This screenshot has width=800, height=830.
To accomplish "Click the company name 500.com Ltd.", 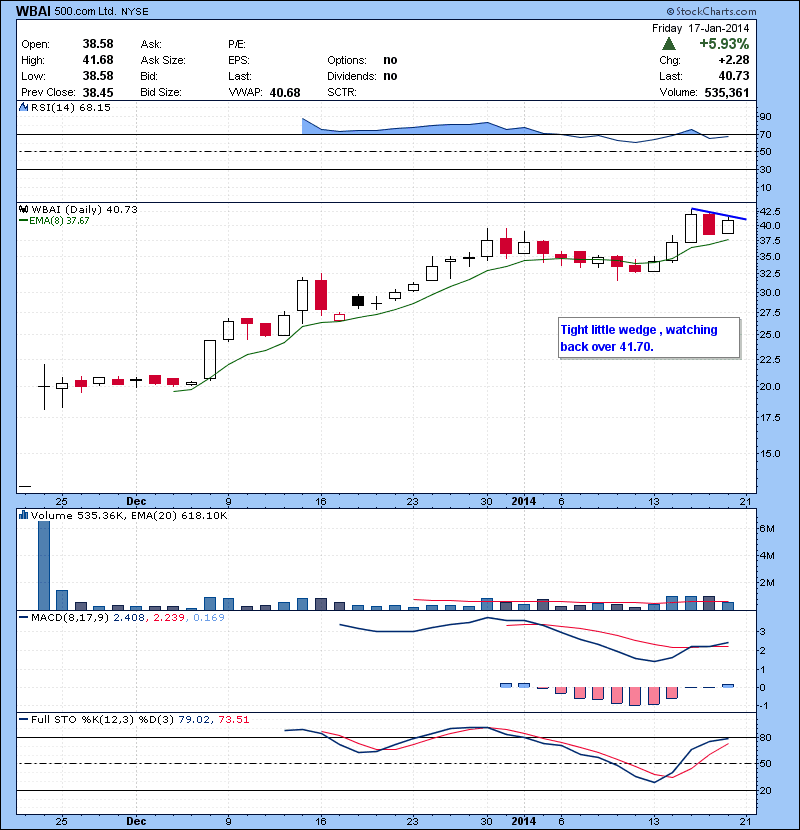I will tap(85, 11).
